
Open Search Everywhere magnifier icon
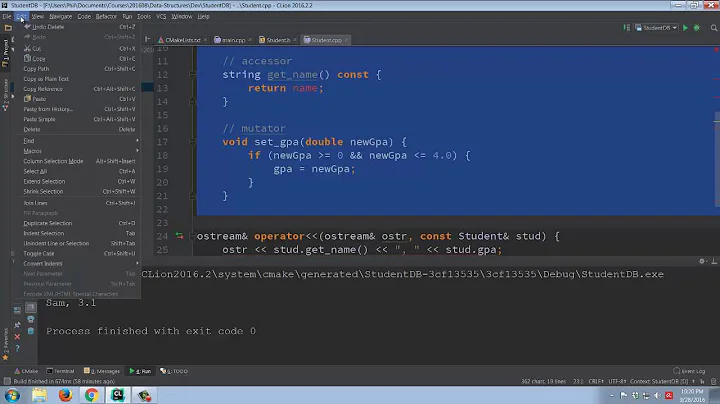(x=714, y=28)
